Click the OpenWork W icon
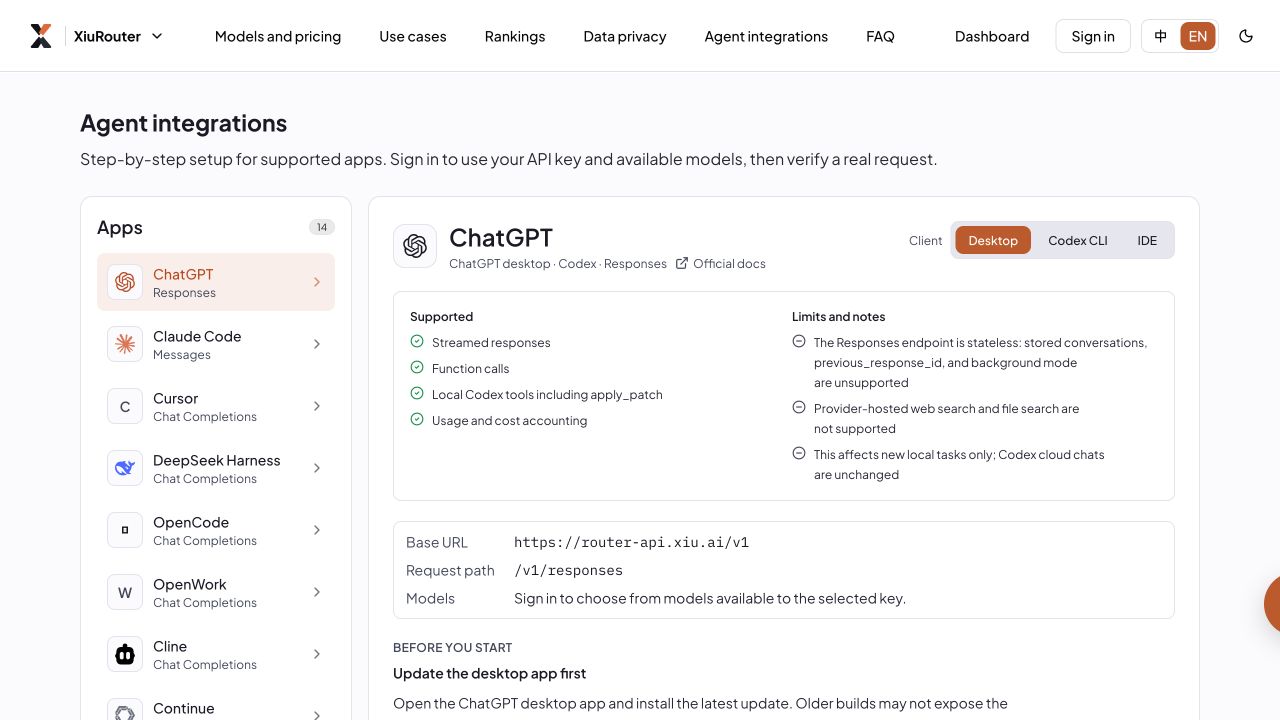Viewport: 1280px width, 720px height. point(125,592)
